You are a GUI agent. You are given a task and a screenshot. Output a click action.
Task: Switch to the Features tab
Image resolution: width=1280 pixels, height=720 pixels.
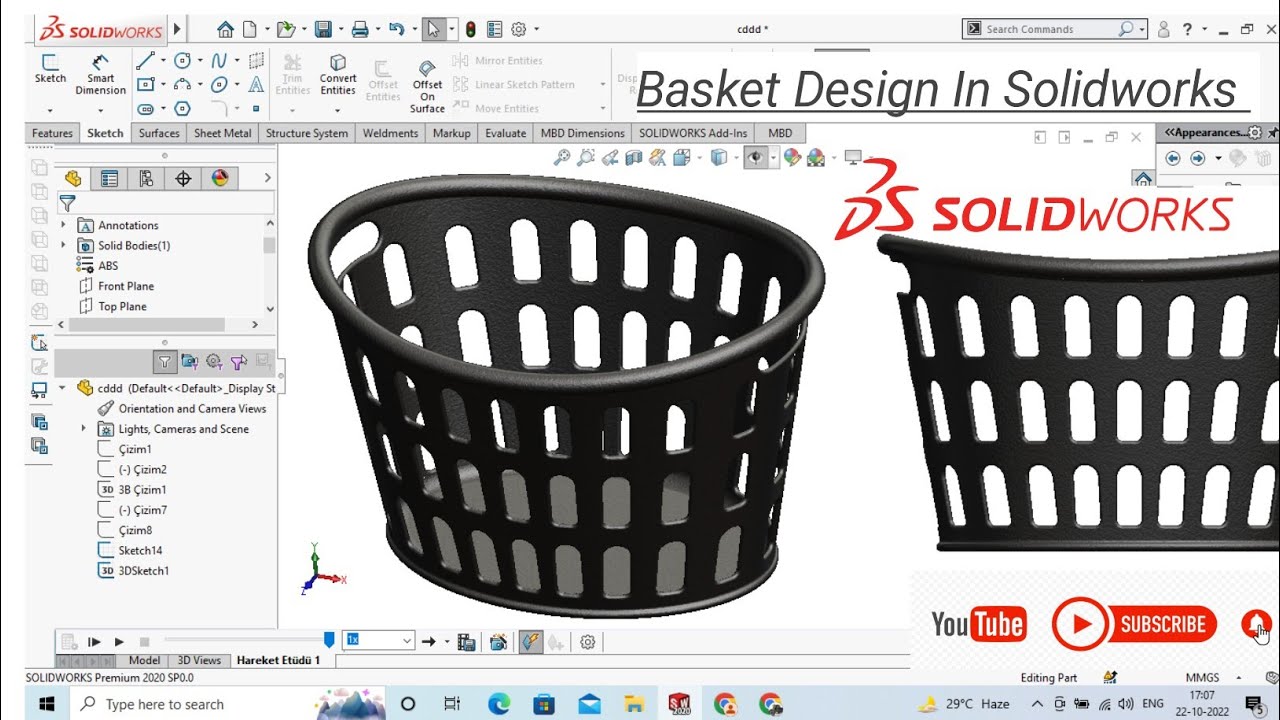52,133
